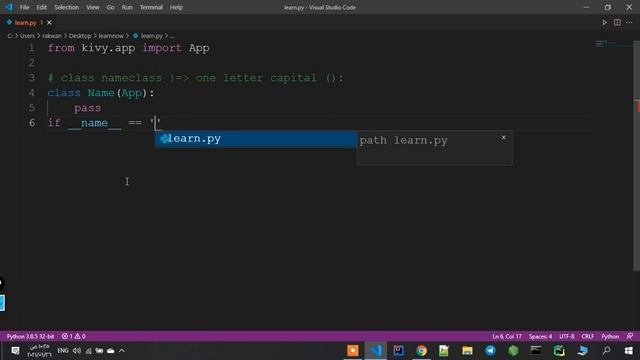Change indentation via 'Spaces: 4'
Image resolution: width=640 pixels, height=360 pixels.
(x=540, y=336)
